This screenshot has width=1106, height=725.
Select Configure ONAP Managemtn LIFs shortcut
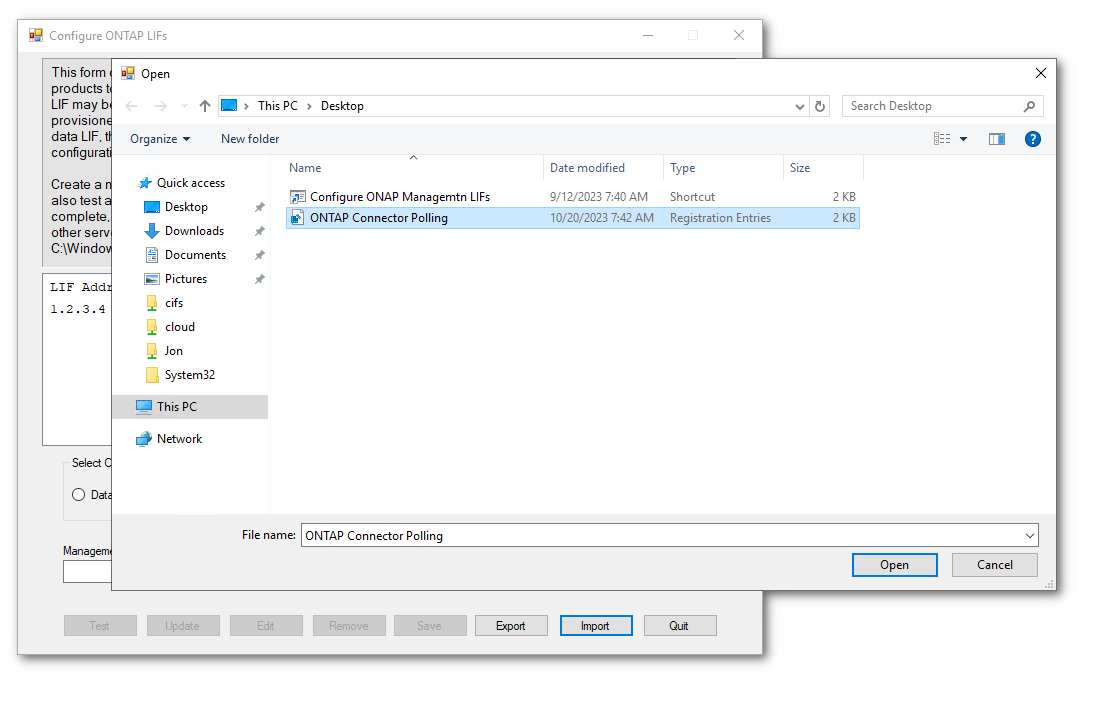click(x=399, y=197)
